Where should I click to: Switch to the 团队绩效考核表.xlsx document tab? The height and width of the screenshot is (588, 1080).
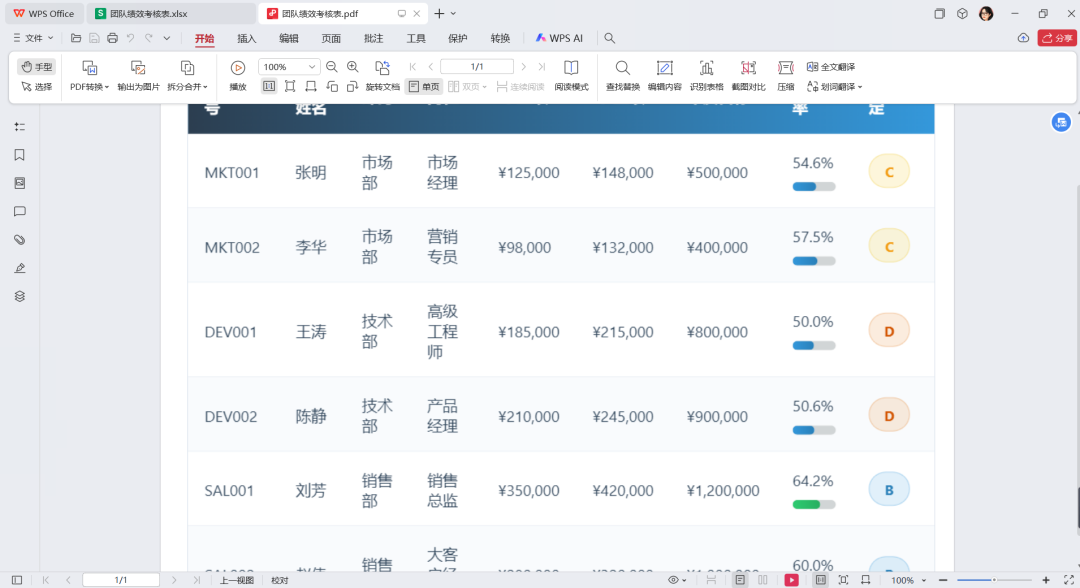[x=170, y=13]
